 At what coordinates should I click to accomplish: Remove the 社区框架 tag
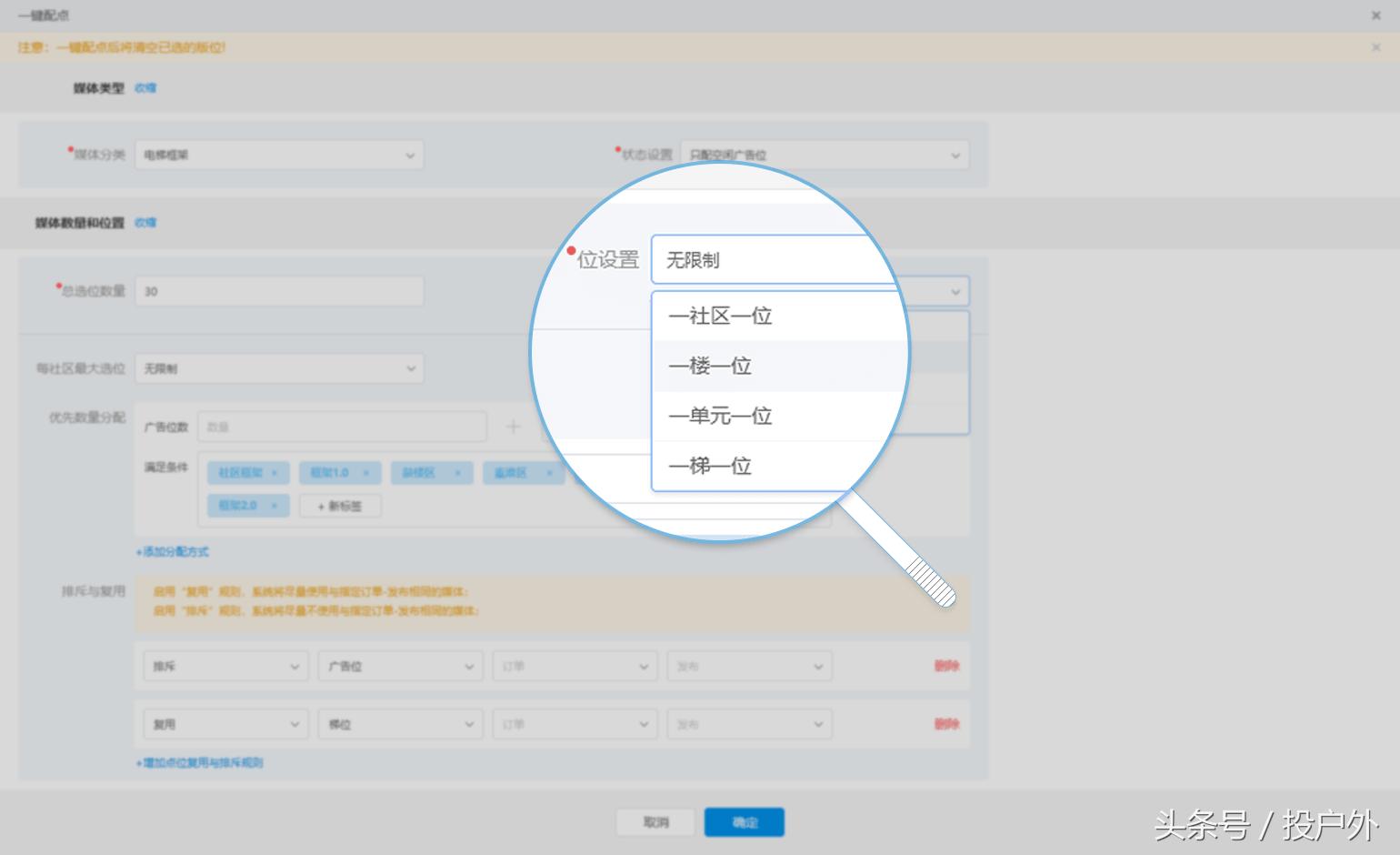[x=275, y=473]
